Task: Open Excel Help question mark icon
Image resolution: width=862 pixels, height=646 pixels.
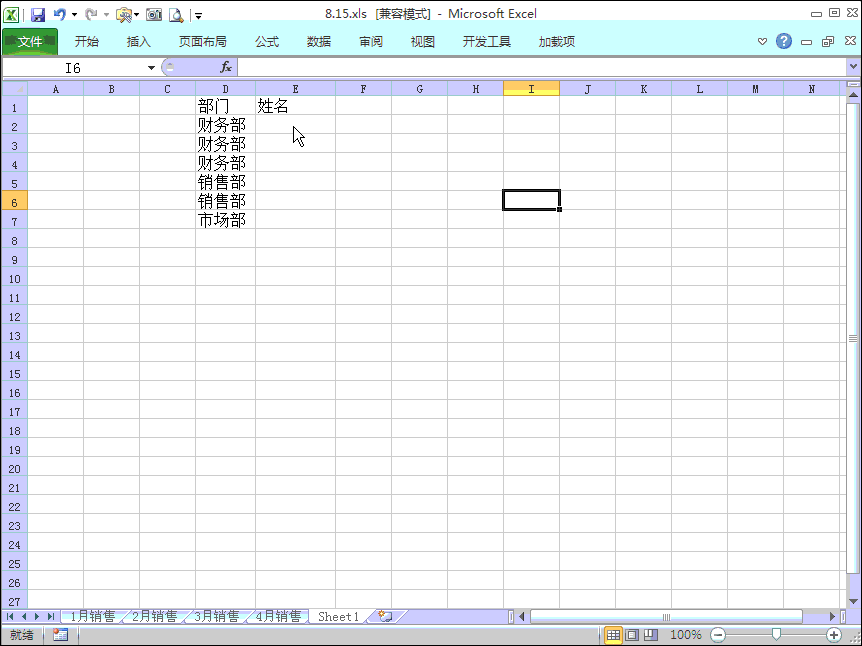Action: (x=784, y=41)
